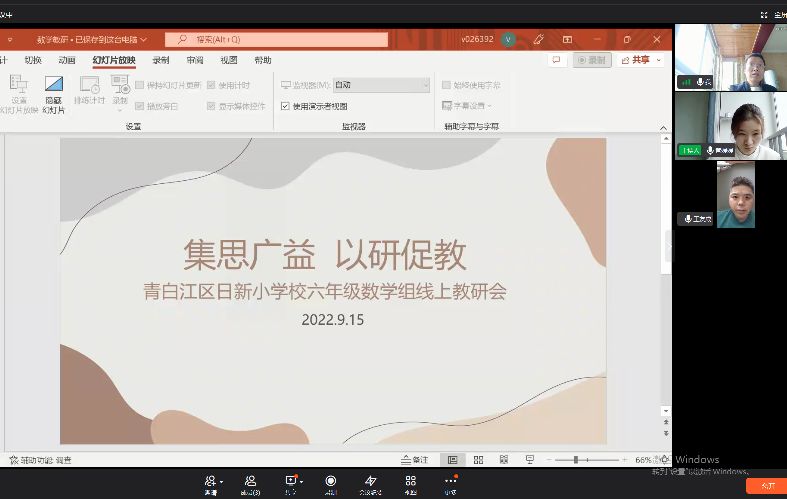Screen dimensions: 787x499
Task: Open the comments pane icon in ribbon
Action: click(x=557, y=60)
